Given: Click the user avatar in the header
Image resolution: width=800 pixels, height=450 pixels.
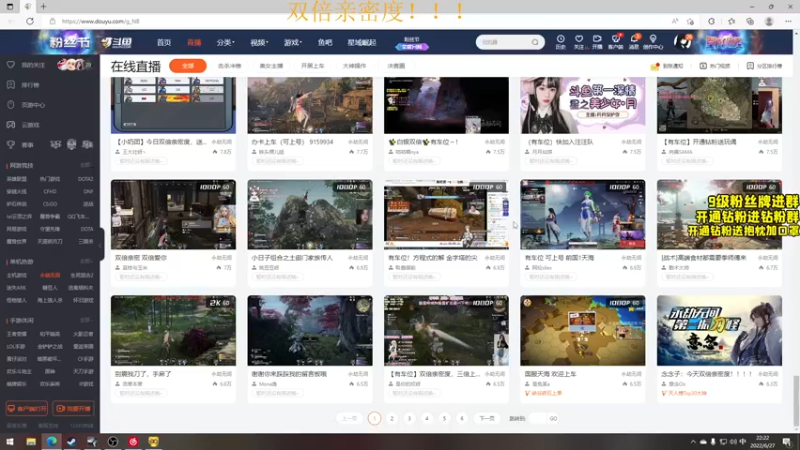Looking at the screenshot, I should (x=682, y=42).
